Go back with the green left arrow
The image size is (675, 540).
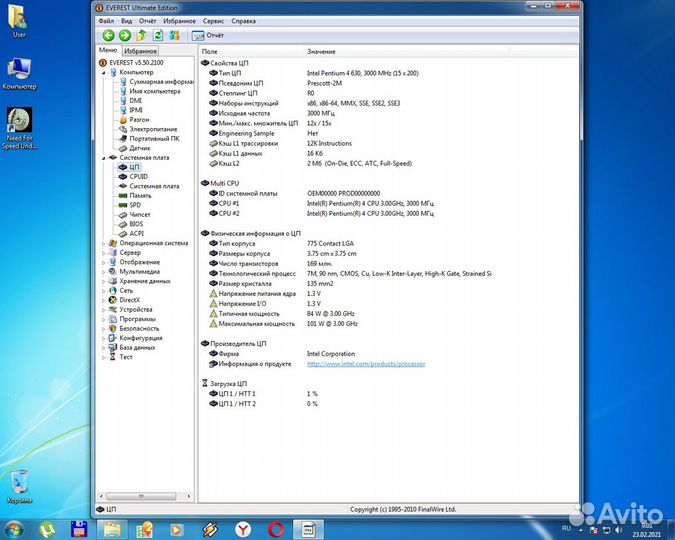pyautogui.click(x=108, y=35)
